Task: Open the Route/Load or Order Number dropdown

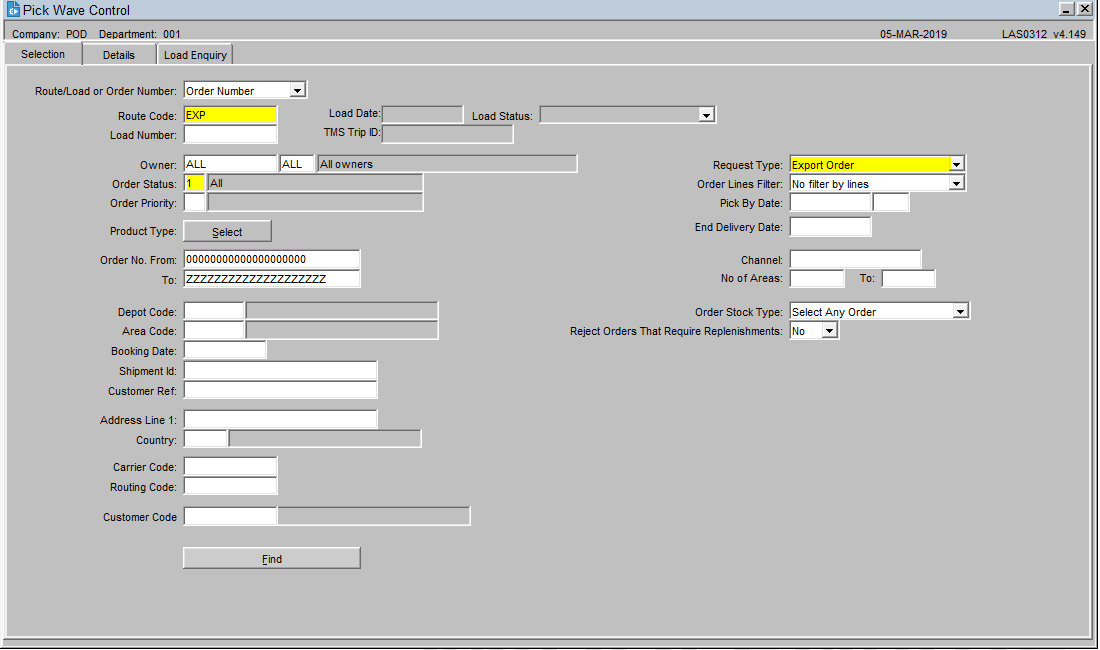Action: click(x=297, y=91)
